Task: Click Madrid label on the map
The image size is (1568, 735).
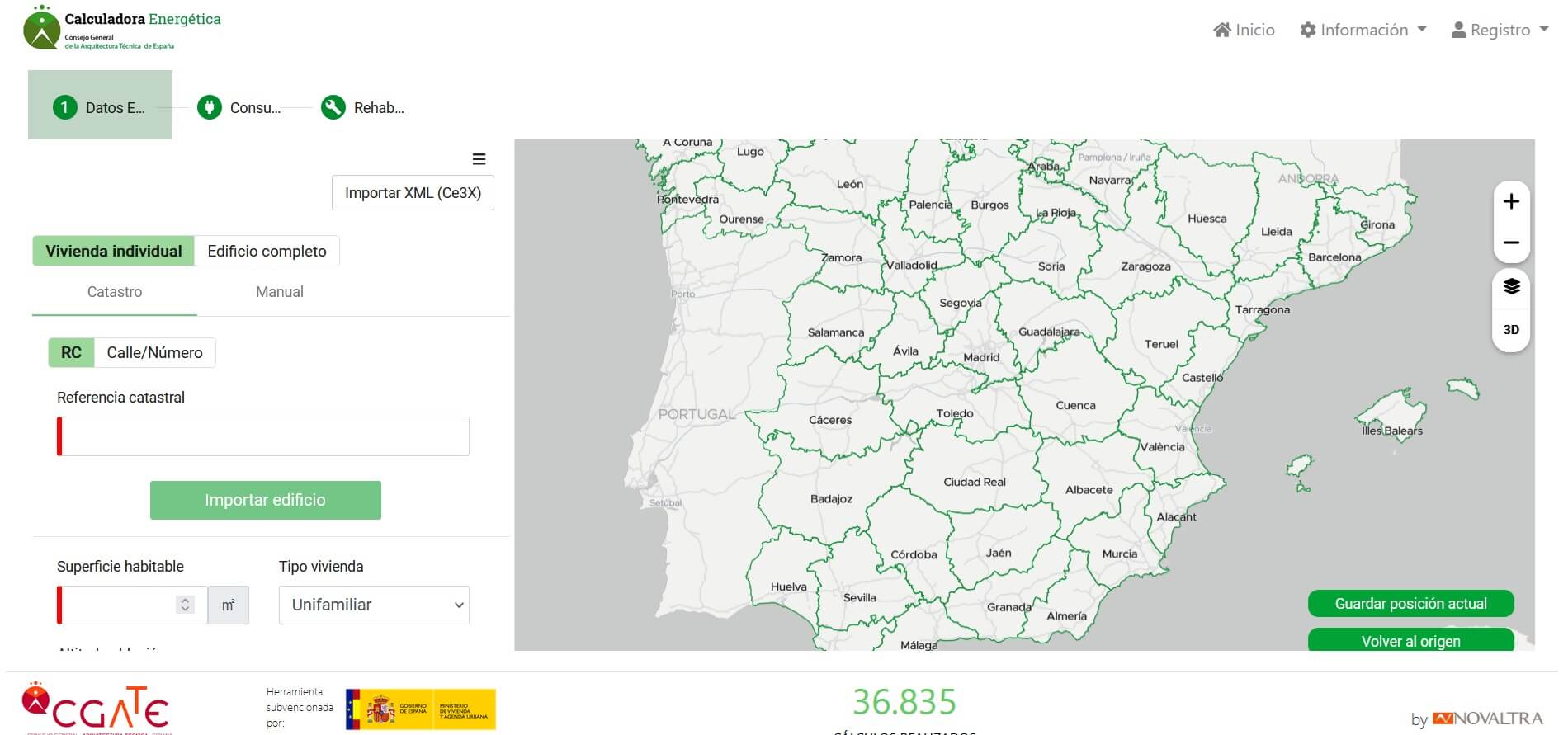Action: point(981,357)
